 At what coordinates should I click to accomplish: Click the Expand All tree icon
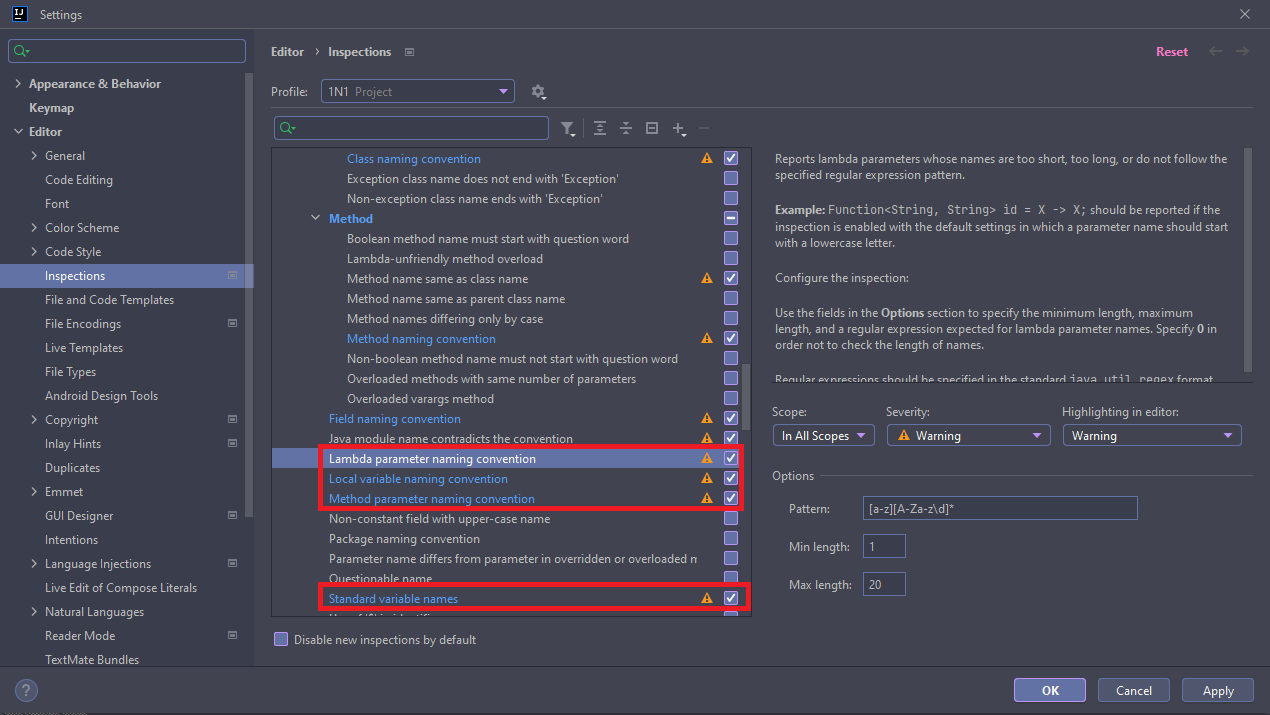pos(600,128)
